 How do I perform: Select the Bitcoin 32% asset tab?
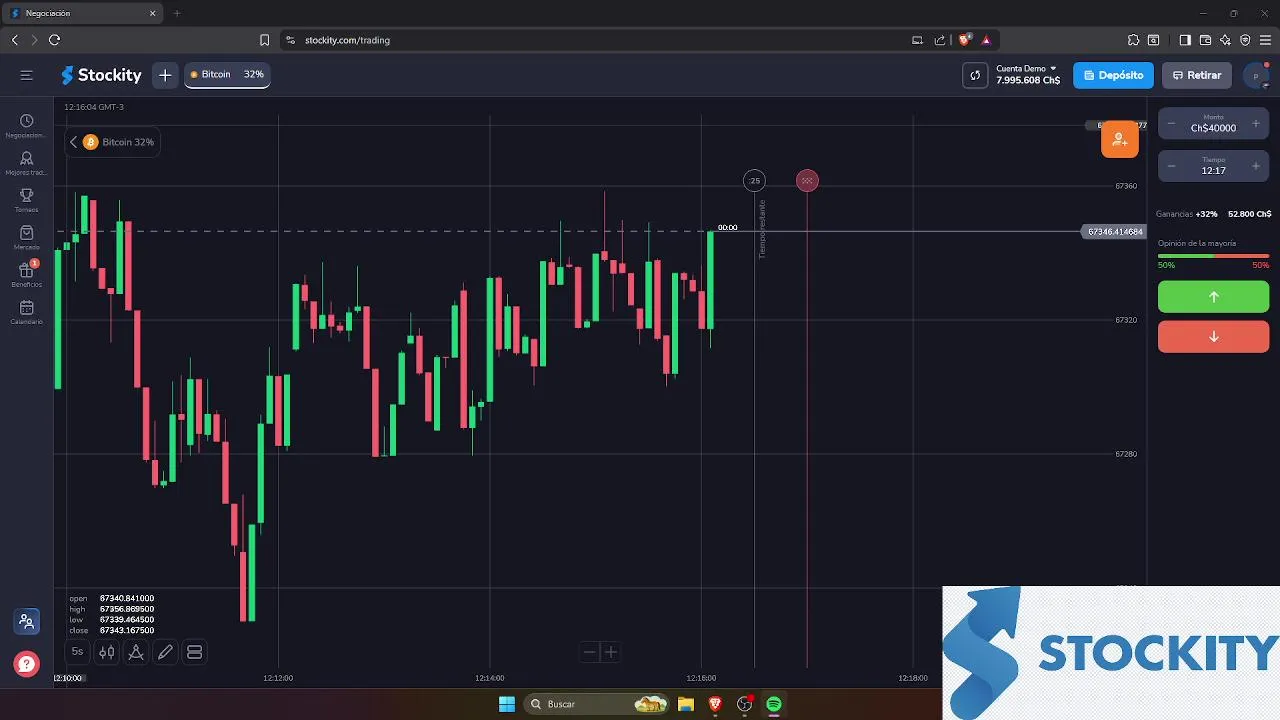pos(227,75)
